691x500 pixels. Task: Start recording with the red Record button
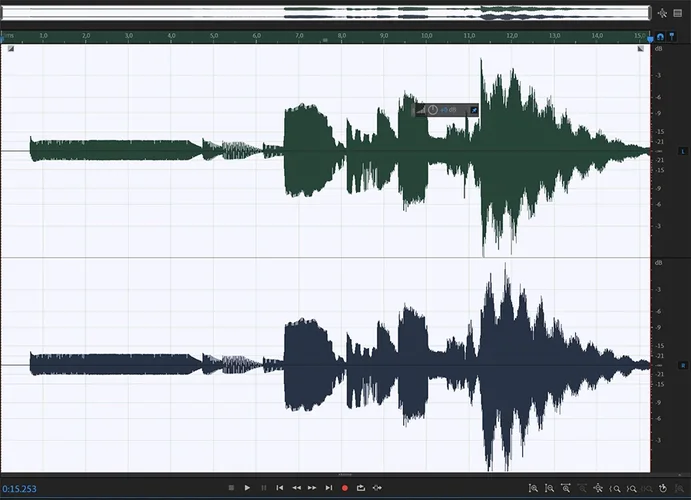pos(345,488)
